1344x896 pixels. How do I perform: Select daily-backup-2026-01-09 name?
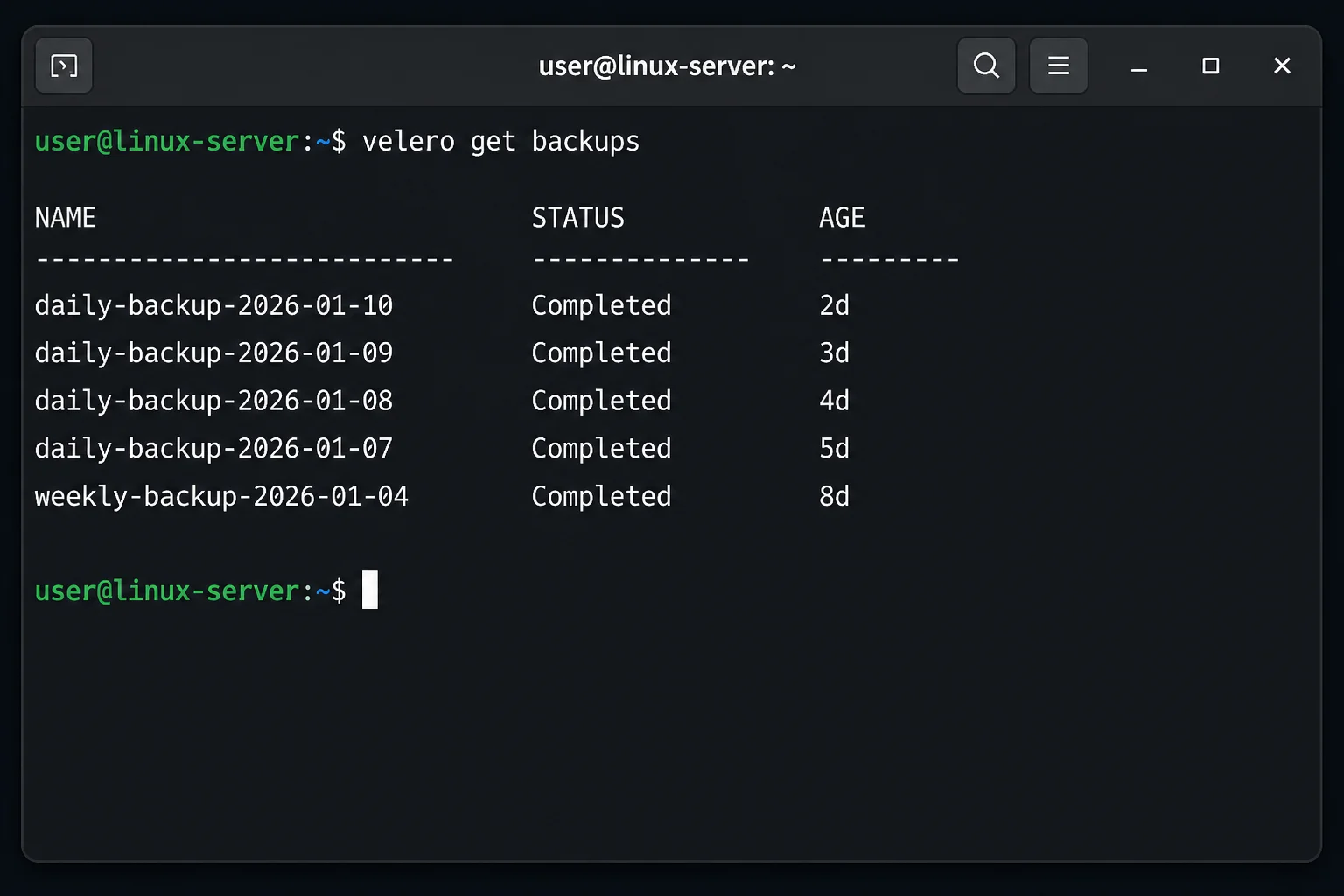[x=213, y=353]
